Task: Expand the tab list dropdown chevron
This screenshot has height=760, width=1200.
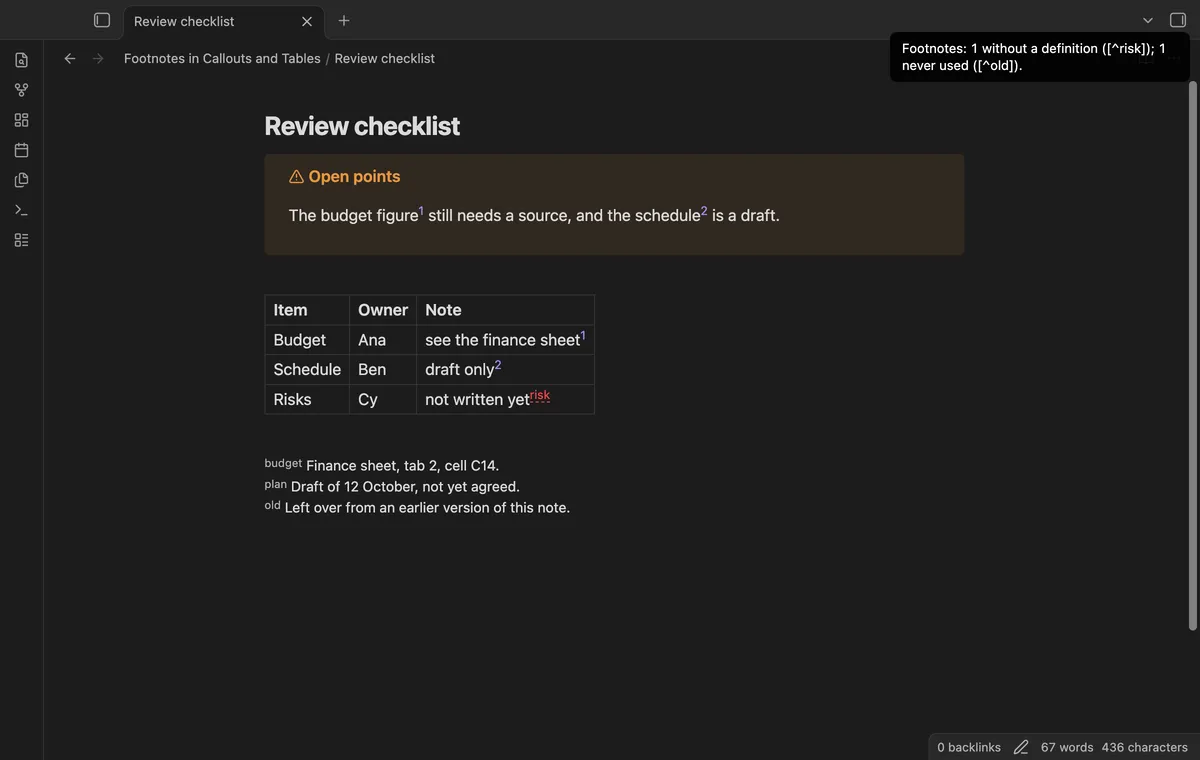Action: [x=1148, y=20]
